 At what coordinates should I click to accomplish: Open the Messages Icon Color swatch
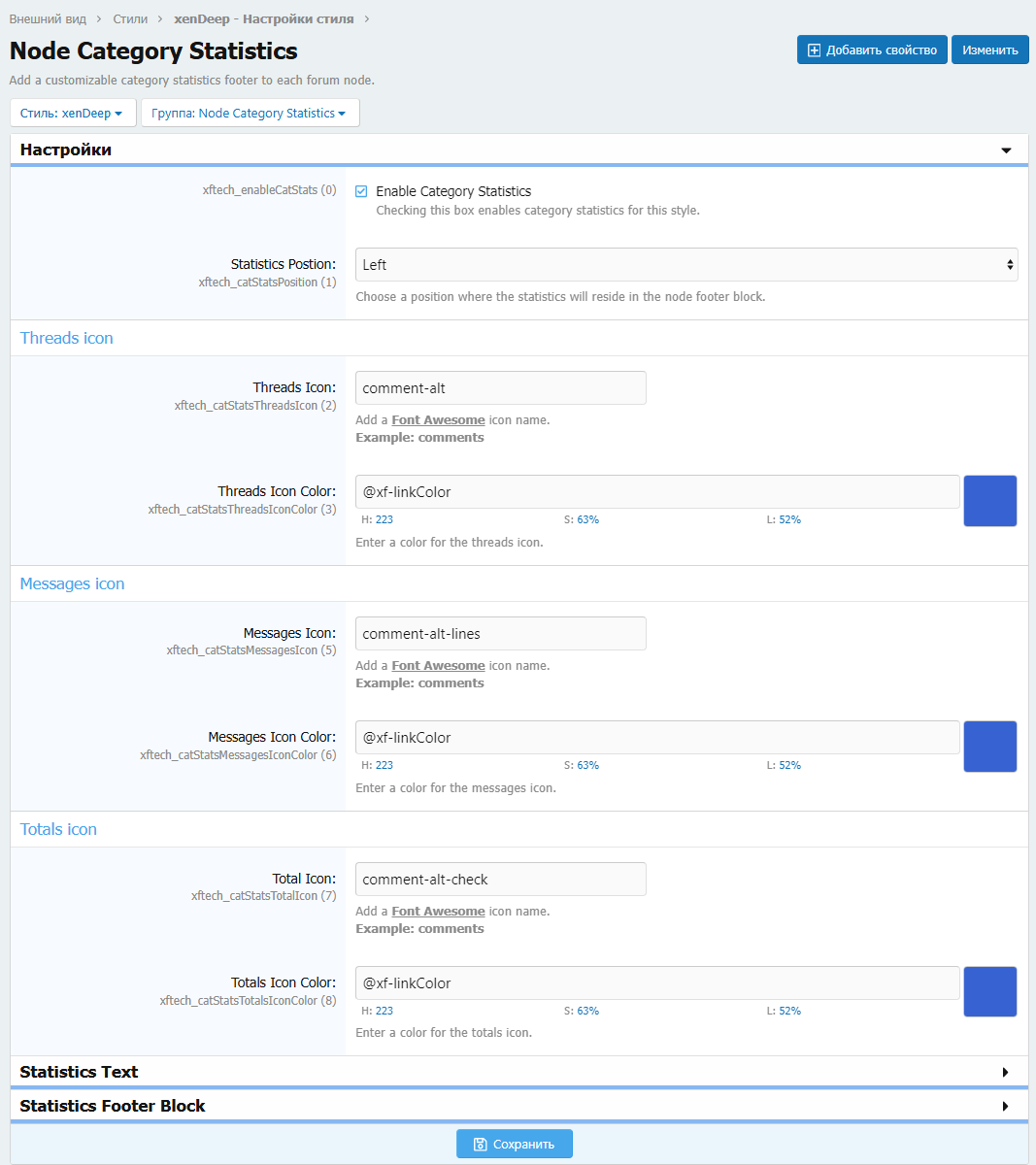tap(989, 747)
